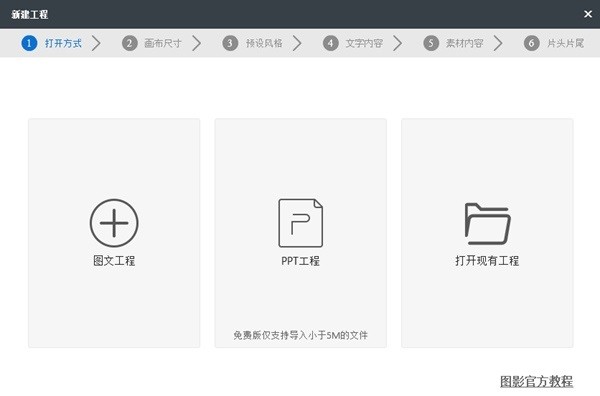Open the 素材内容 step
The height and width of the screenshot is (396, 600).
tap(465, 43)
